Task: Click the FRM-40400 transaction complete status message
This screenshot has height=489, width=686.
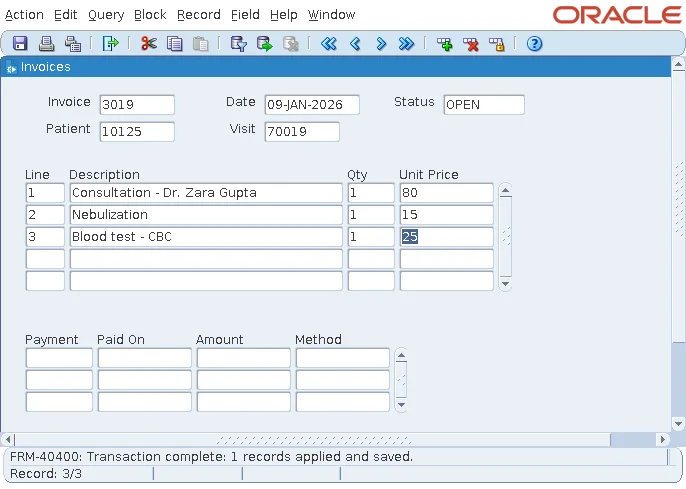Action: click(x=211, y=457)
